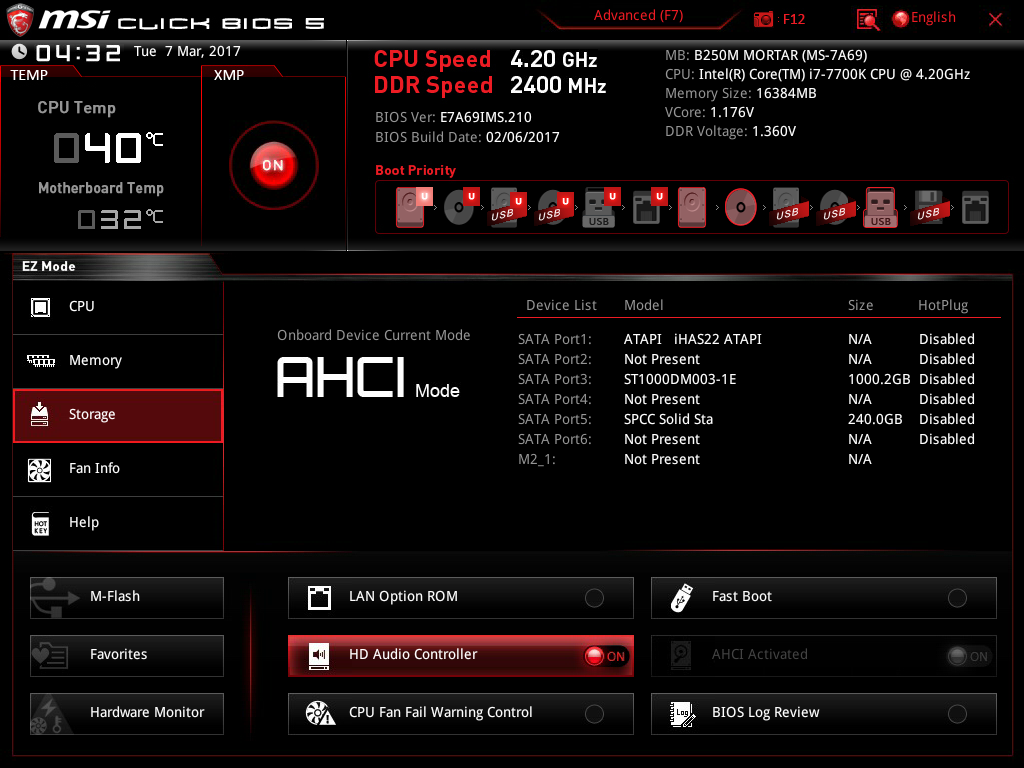Enable the Fast Boot toggle
The image size is (1024, 768).
click(x=957, y=598)
